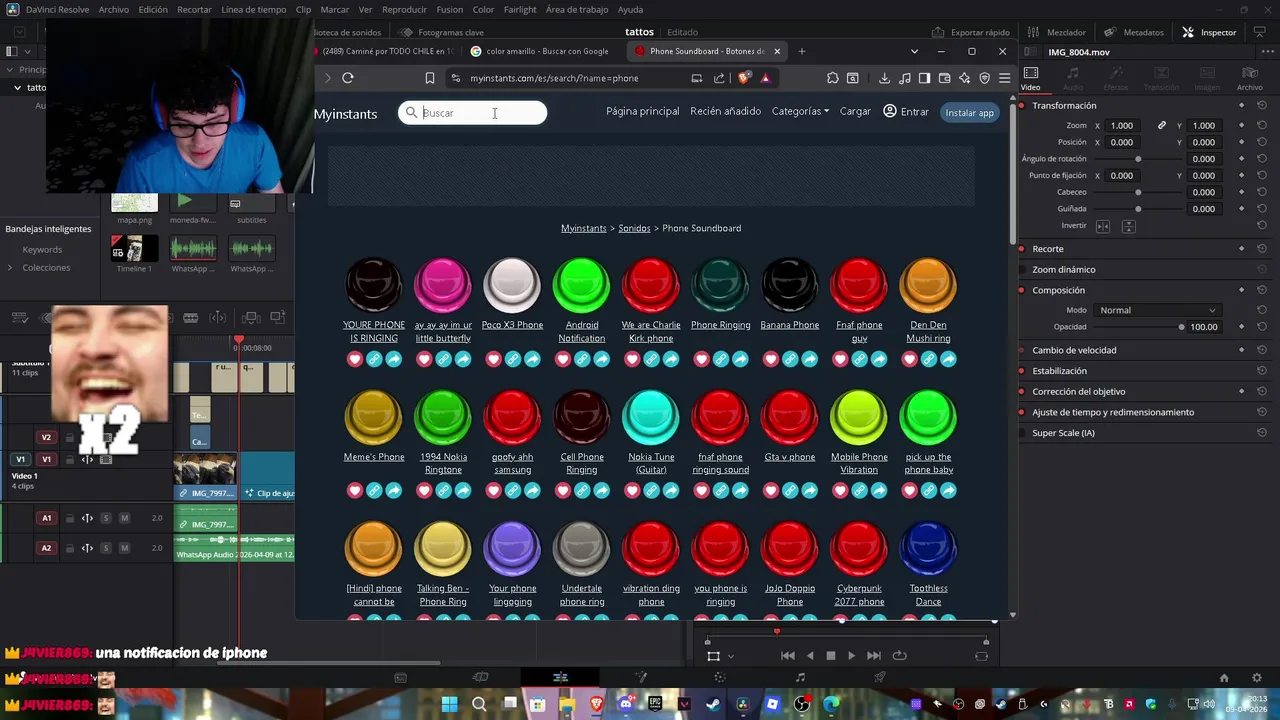Mute audio track A1
The width and height of the screenshot is (1280, 720).
(x=124, y=518)
